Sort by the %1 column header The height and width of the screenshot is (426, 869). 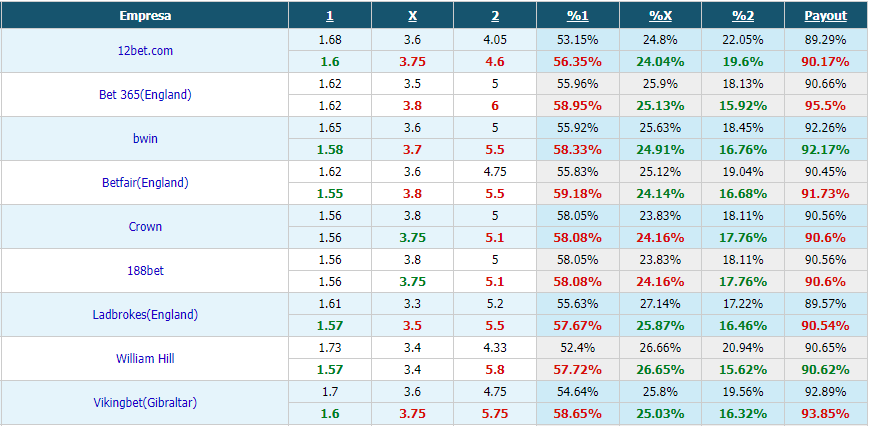pyautogui.click(x=577, y=16)
